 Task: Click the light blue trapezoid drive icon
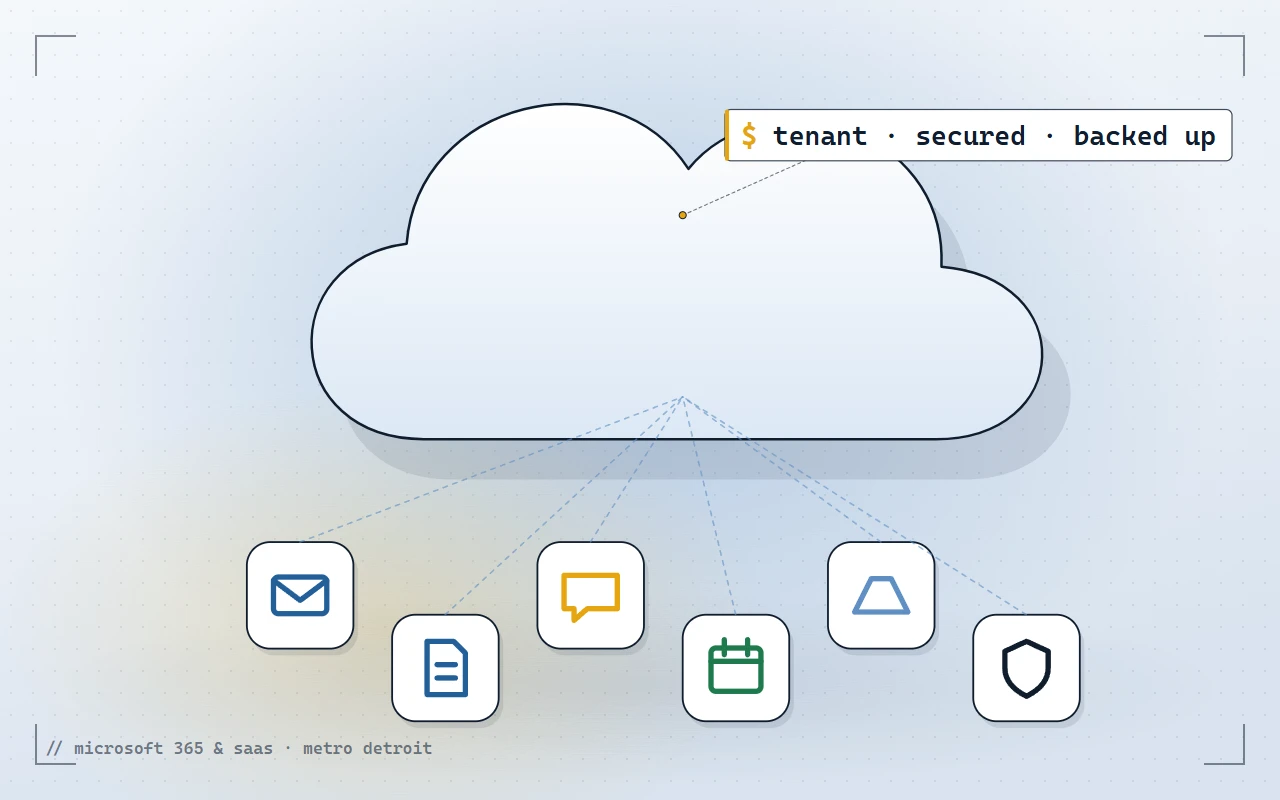881,595
